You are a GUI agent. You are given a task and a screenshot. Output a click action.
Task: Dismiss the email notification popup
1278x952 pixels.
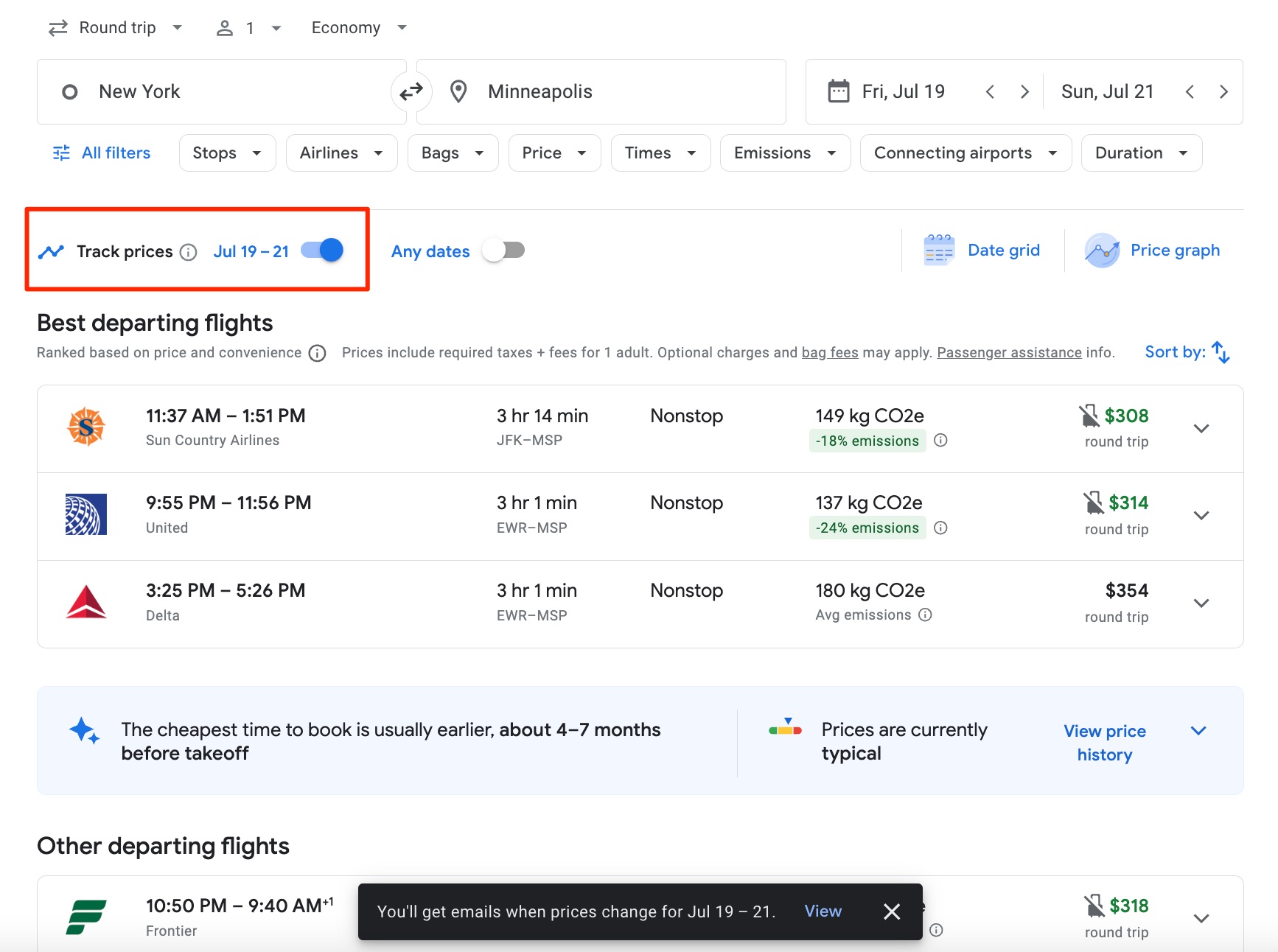pyautogui.click(x=891, y=911)
